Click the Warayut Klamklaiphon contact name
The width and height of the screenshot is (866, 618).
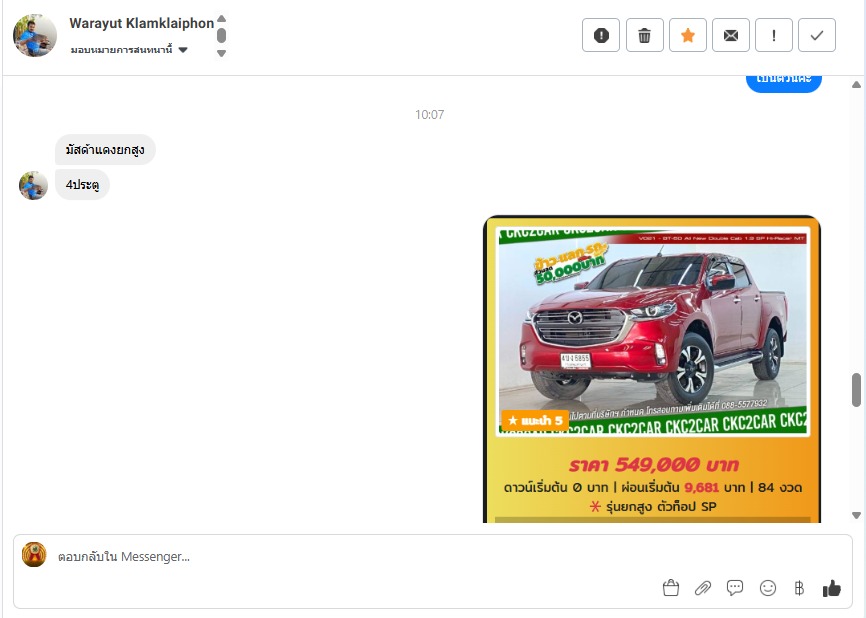click(x=141, y=23)
